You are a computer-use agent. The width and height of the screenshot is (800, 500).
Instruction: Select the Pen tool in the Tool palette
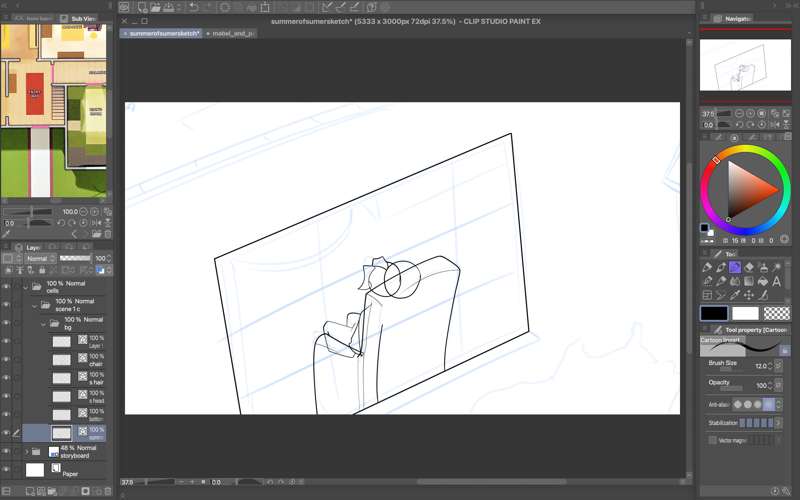[707, 267]
